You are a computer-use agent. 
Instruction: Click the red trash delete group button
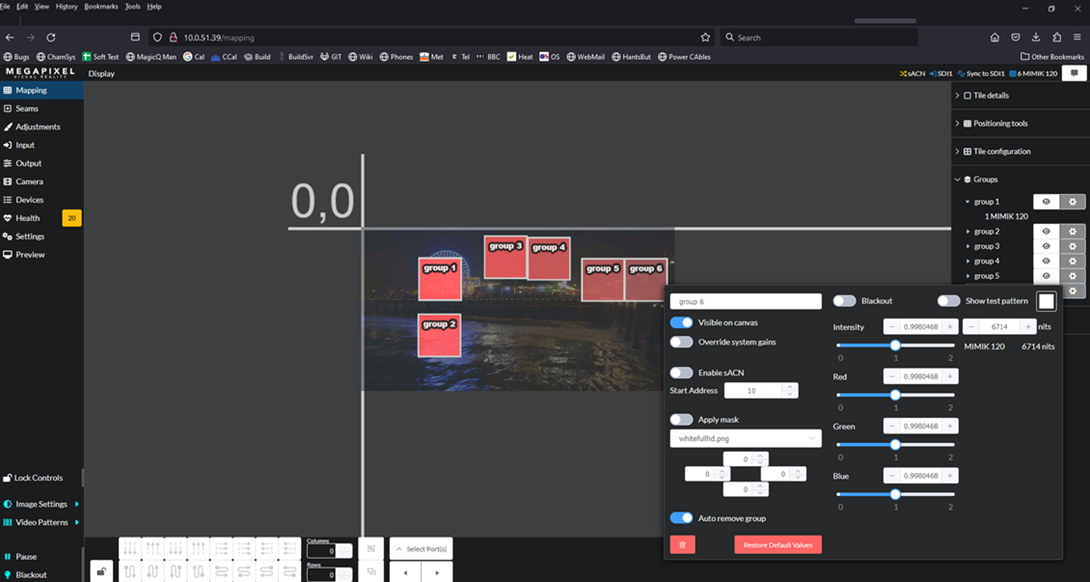click(682, 544)
